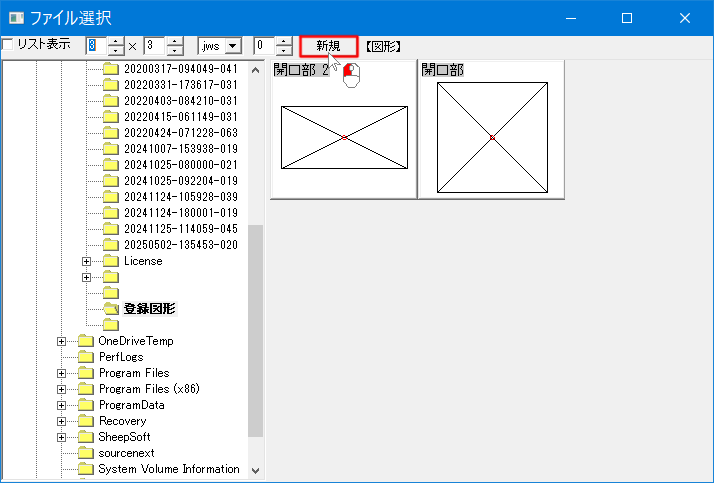Click the OneDriveTemp folder icon
The width and height of the screenshot is (714, 483).
(x=86, y=341)
